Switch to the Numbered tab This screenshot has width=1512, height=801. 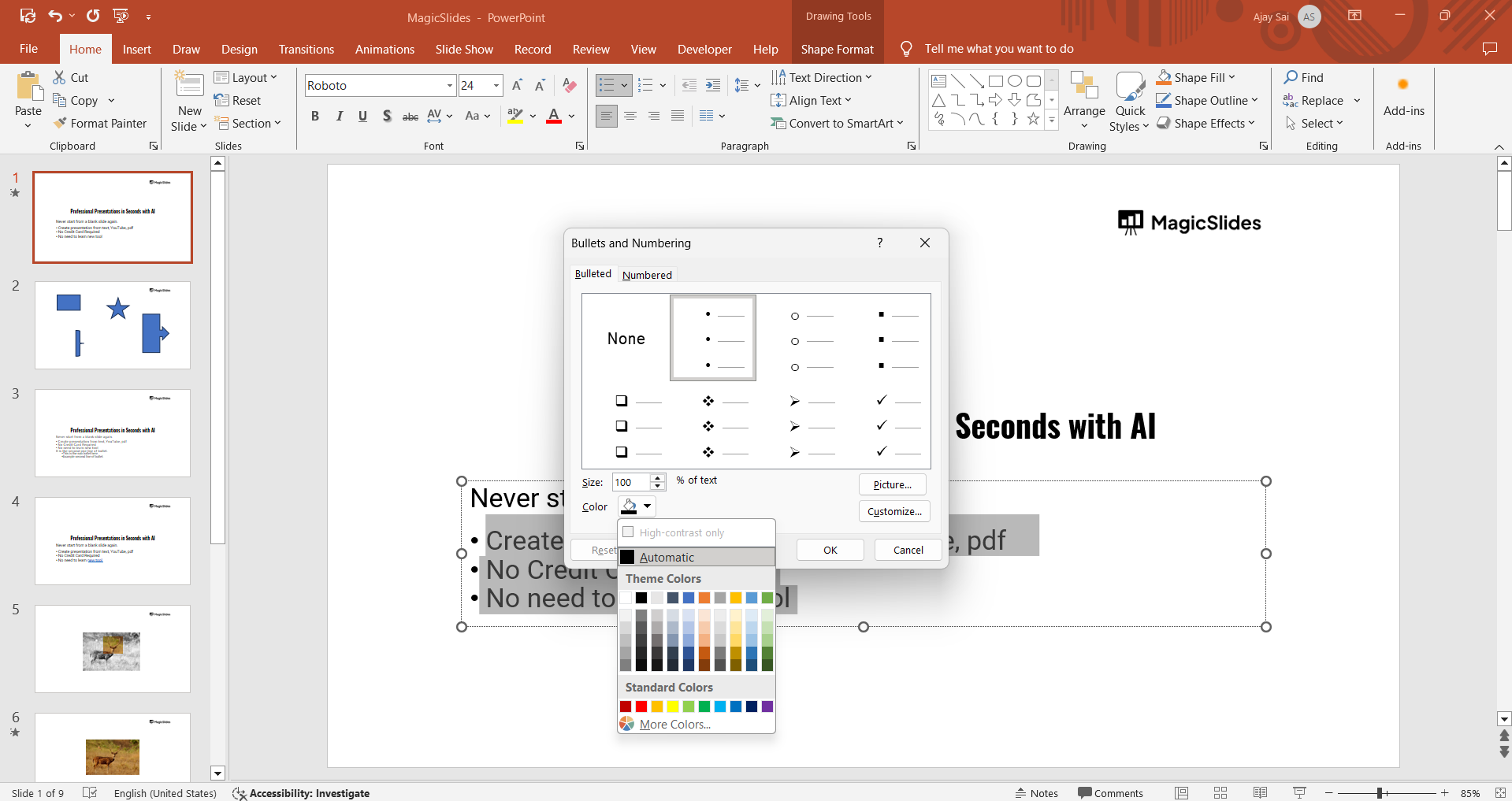point(647,275)
